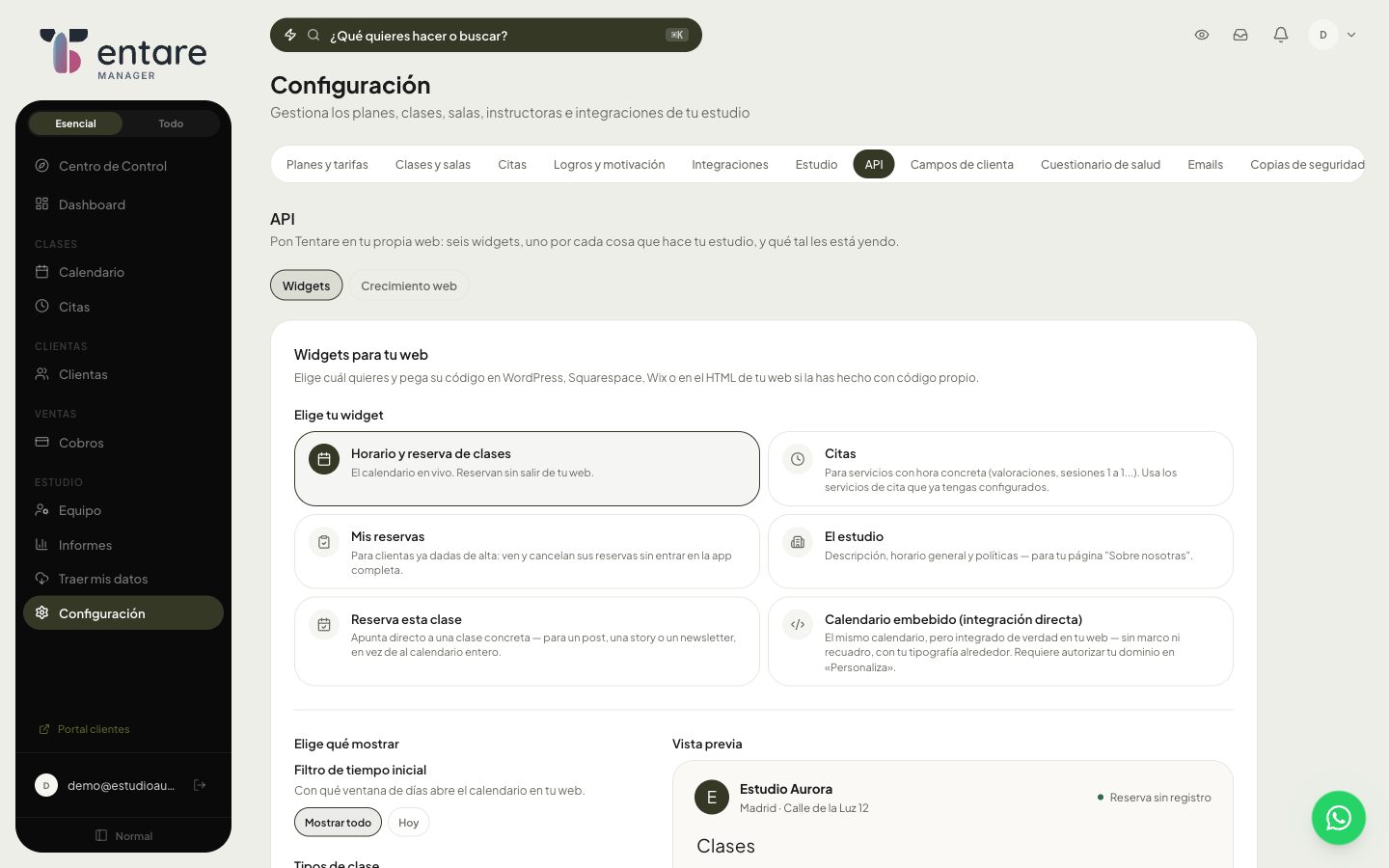Click the search box '¿Qué quieres hacer o buscar?'

[486, 35]
